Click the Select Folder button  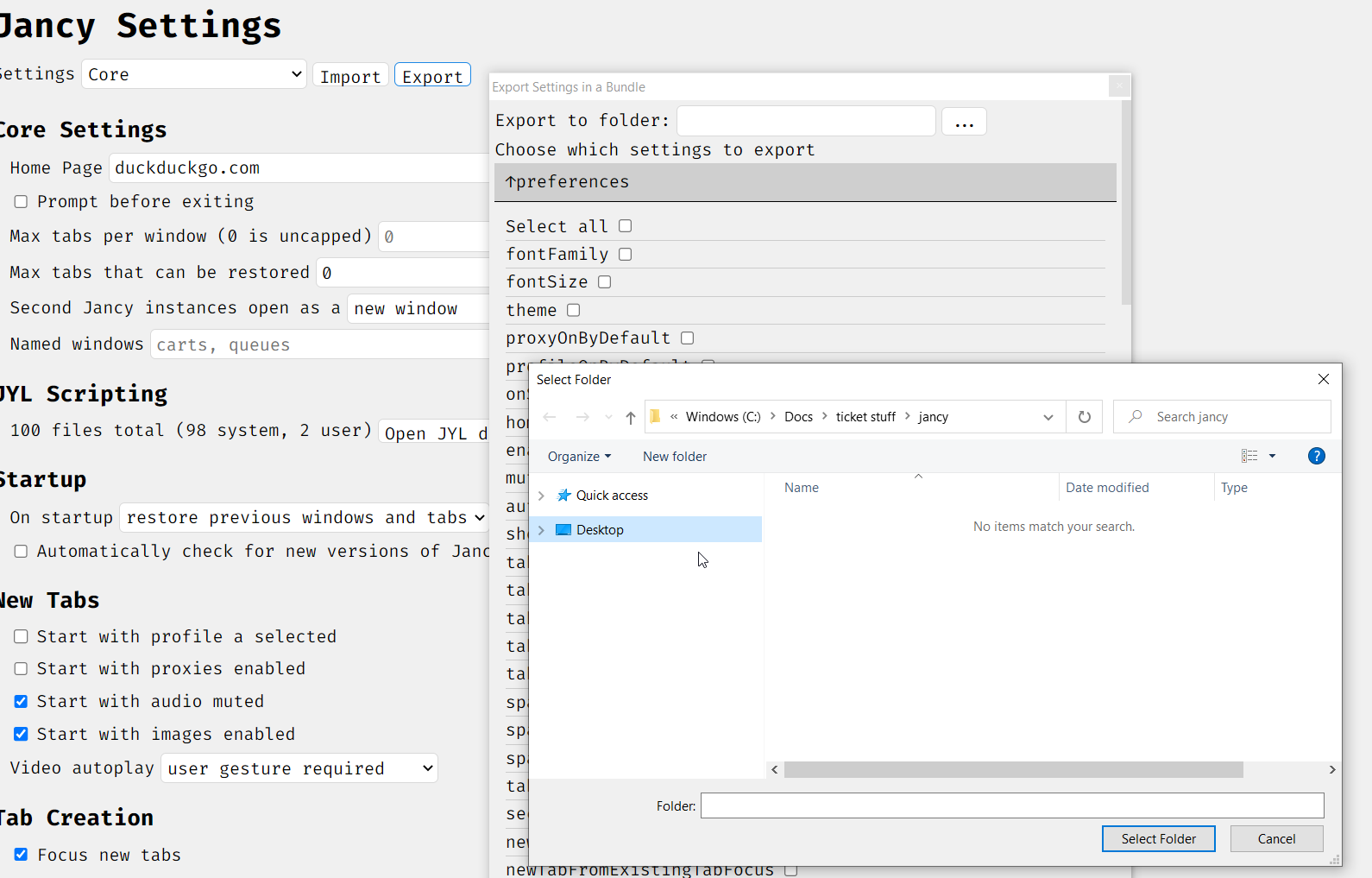pos(1158,838)
